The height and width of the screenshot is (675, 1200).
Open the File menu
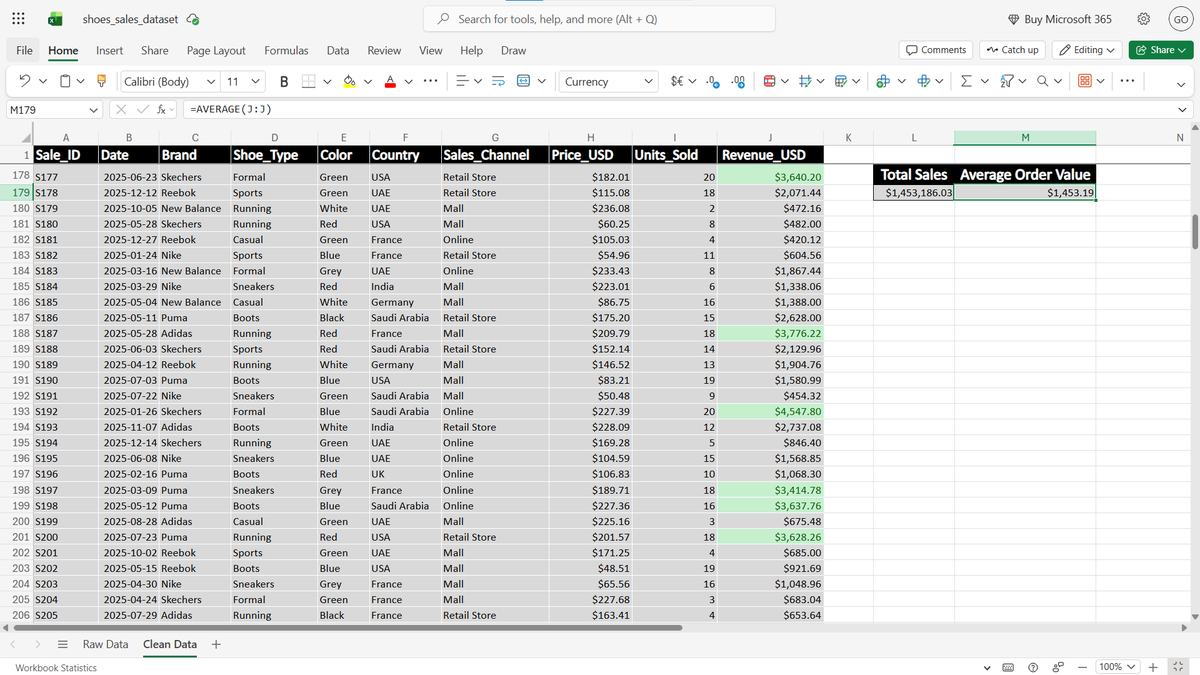[x=25, y=50]
